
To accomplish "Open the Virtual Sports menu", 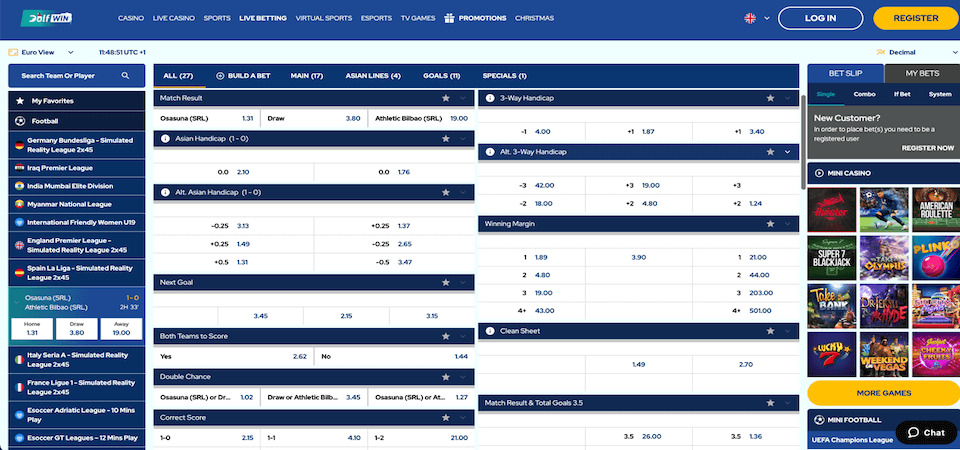I will (x=324, y=18).
